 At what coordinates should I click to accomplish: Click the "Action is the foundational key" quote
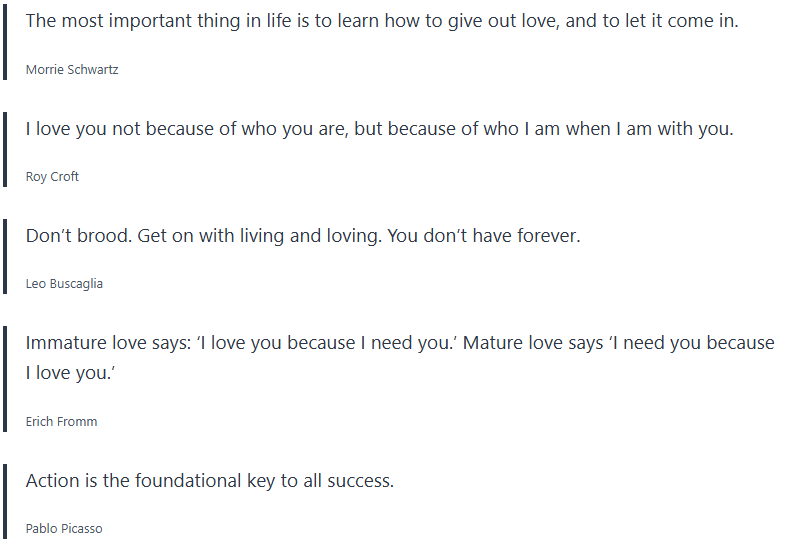[209, 481]
